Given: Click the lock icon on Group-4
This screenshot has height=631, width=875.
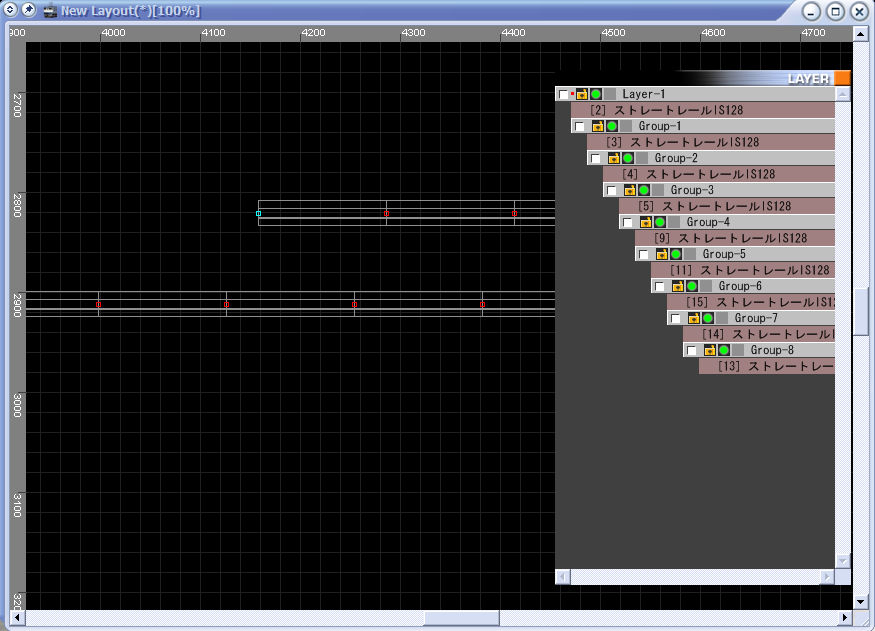Looking at the screenshot, I should coord(646,222).
